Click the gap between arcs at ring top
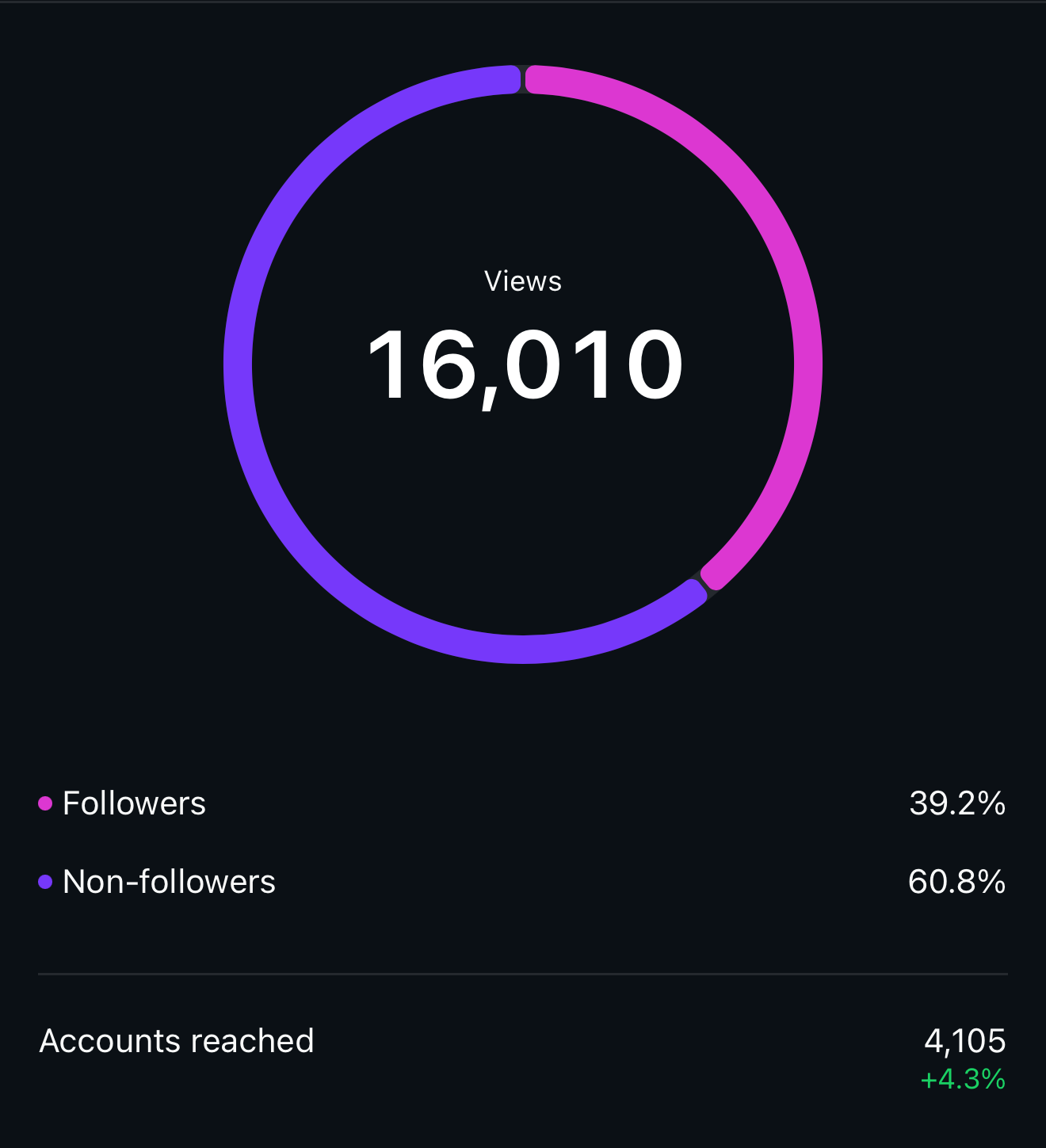Viewport: 1046px width, 1148px height. coord(523,80)
